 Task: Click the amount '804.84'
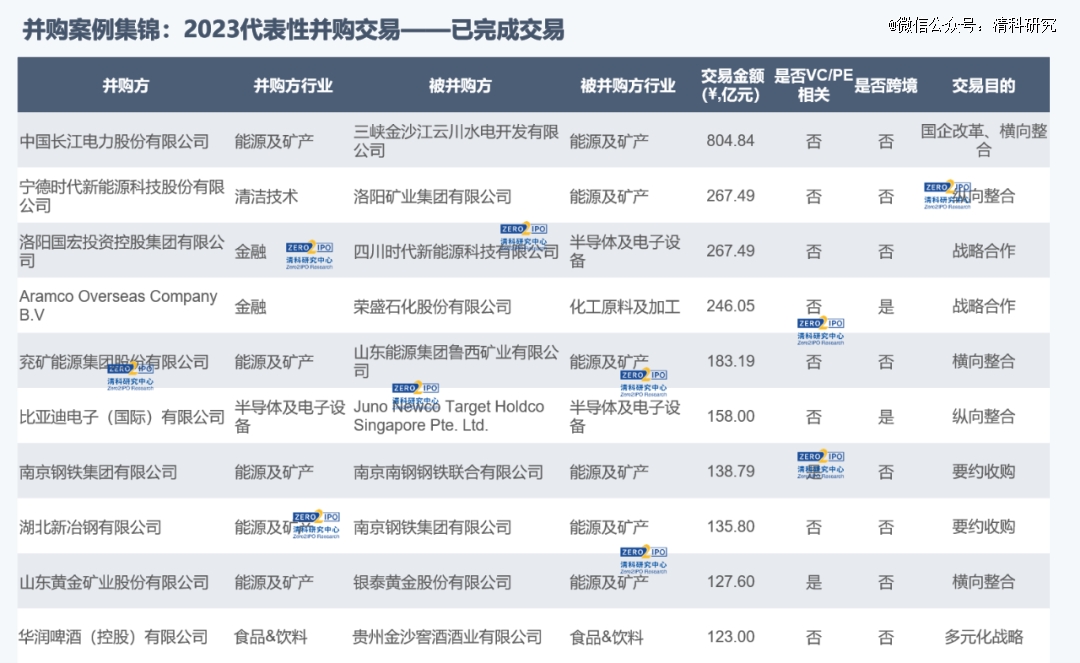pyautogui.click(x=730, y=140)
